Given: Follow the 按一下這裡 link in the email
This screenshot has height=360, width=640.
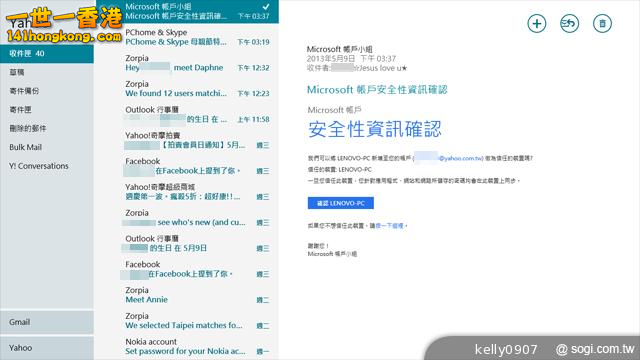Looking at the screenshot, I should point(389,226).
